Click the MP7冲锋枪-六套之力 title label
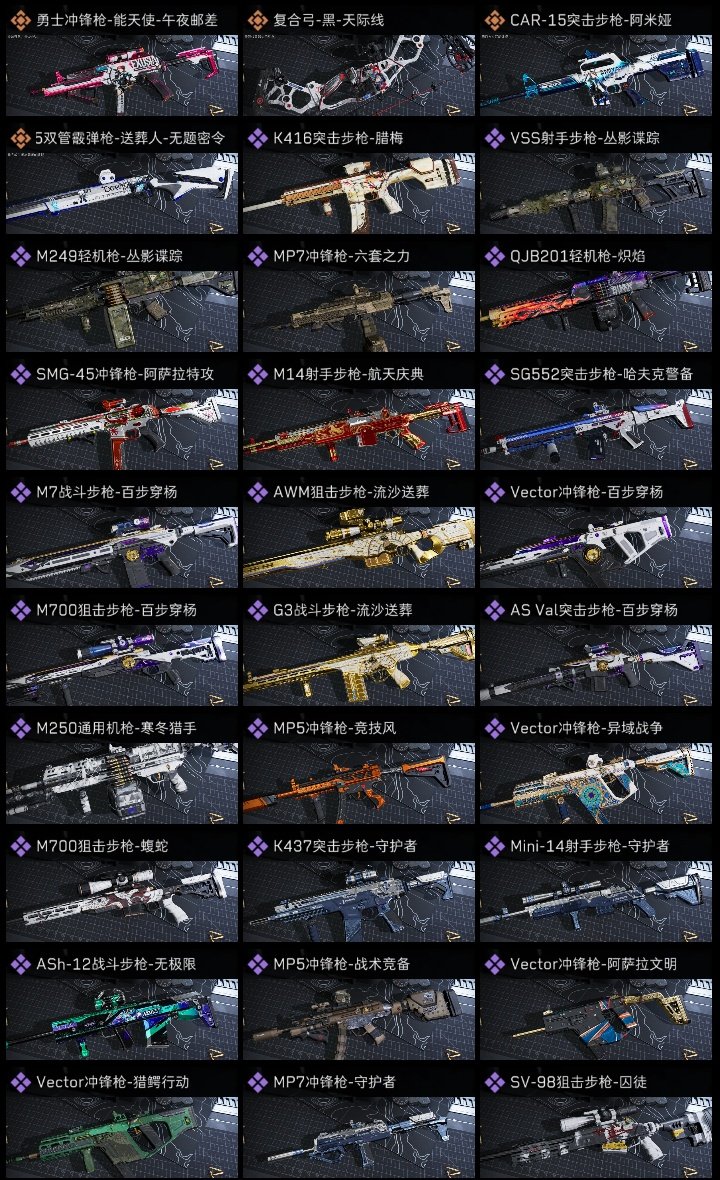This screenshot has width=720, height=1180. [x=341, y=256]
